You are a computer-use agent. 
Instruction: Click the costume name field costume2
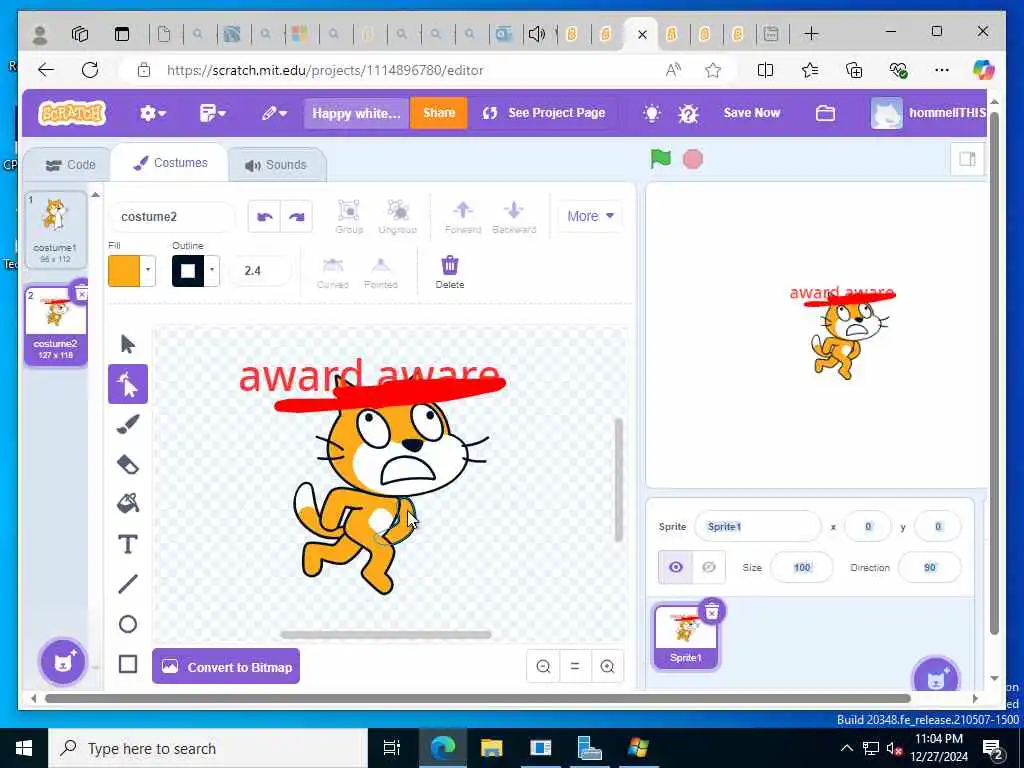point(171,217)
